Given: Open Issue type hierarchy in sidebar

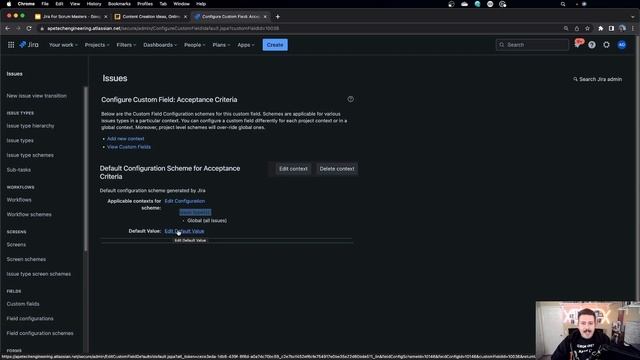Looking at the screenshot, I should click(x=30, y=126).
